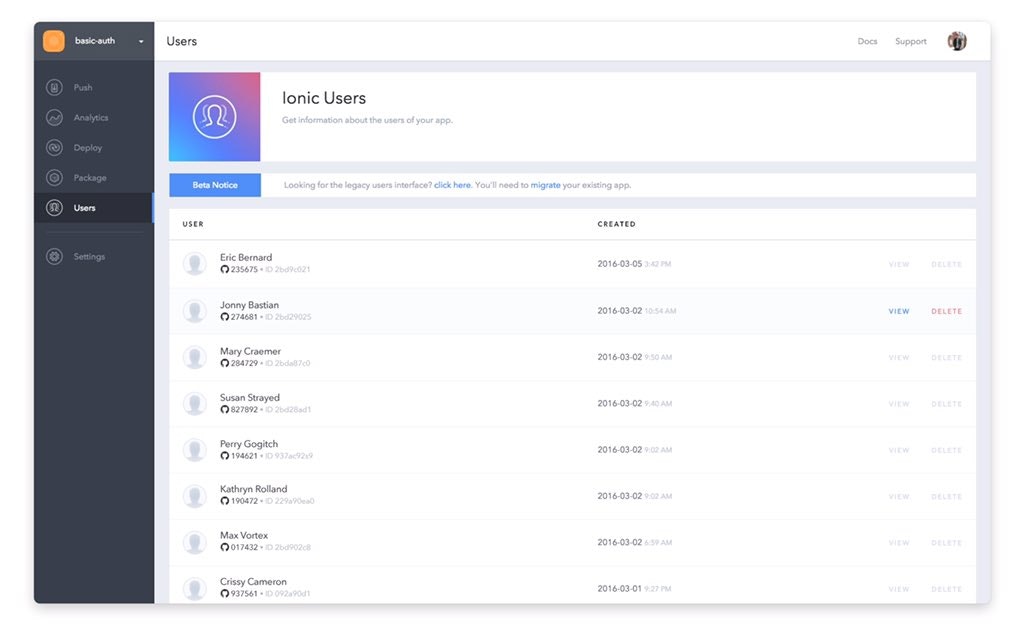Click VIEW in Eric Bernard's row

coord(899,264)
